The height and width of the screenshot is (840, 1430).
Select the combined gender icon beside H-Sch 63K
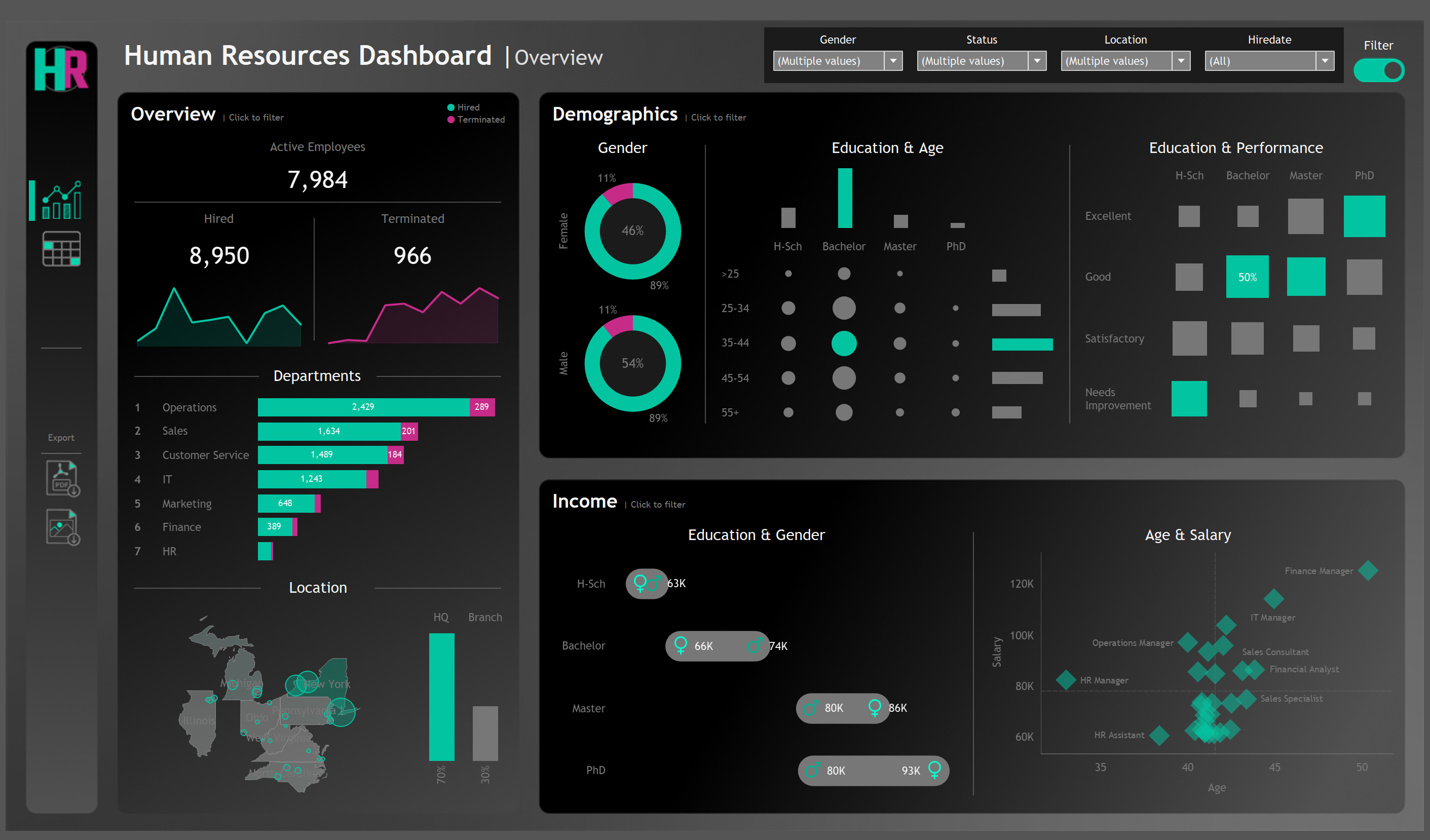[x=647, y=583]
